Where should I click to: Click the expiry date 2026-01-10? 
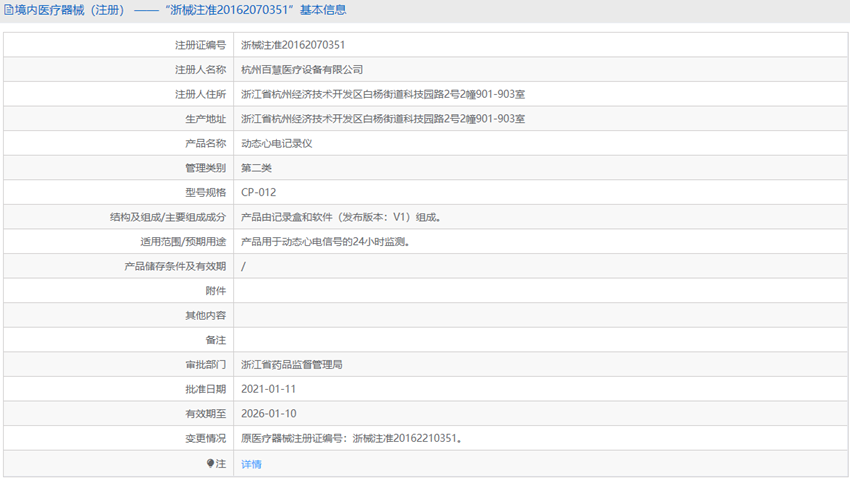(x=268, y=413)
